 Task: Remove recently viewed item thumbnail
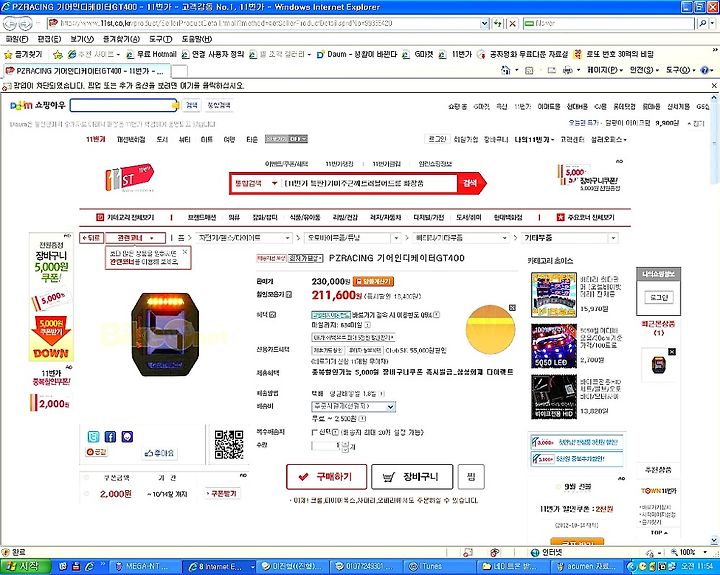tap(672, 352)
